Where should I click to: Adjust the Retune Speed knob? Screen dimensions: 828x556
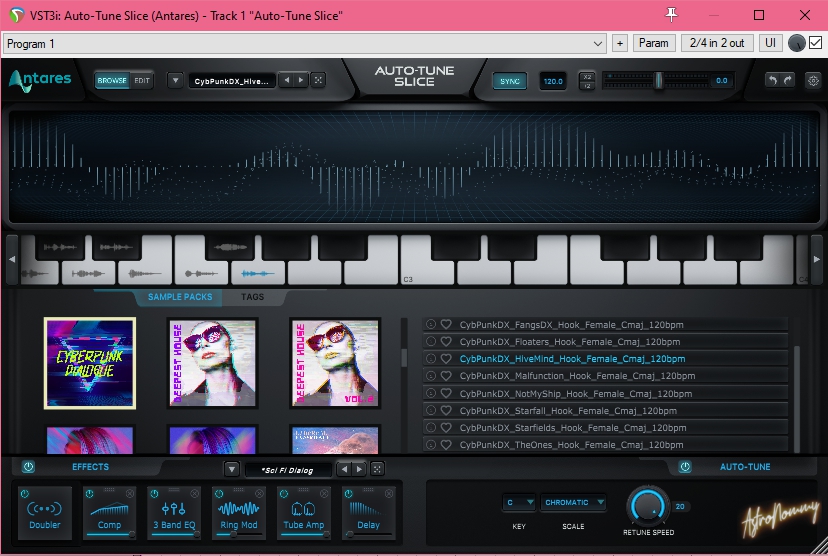pos(647,506)
